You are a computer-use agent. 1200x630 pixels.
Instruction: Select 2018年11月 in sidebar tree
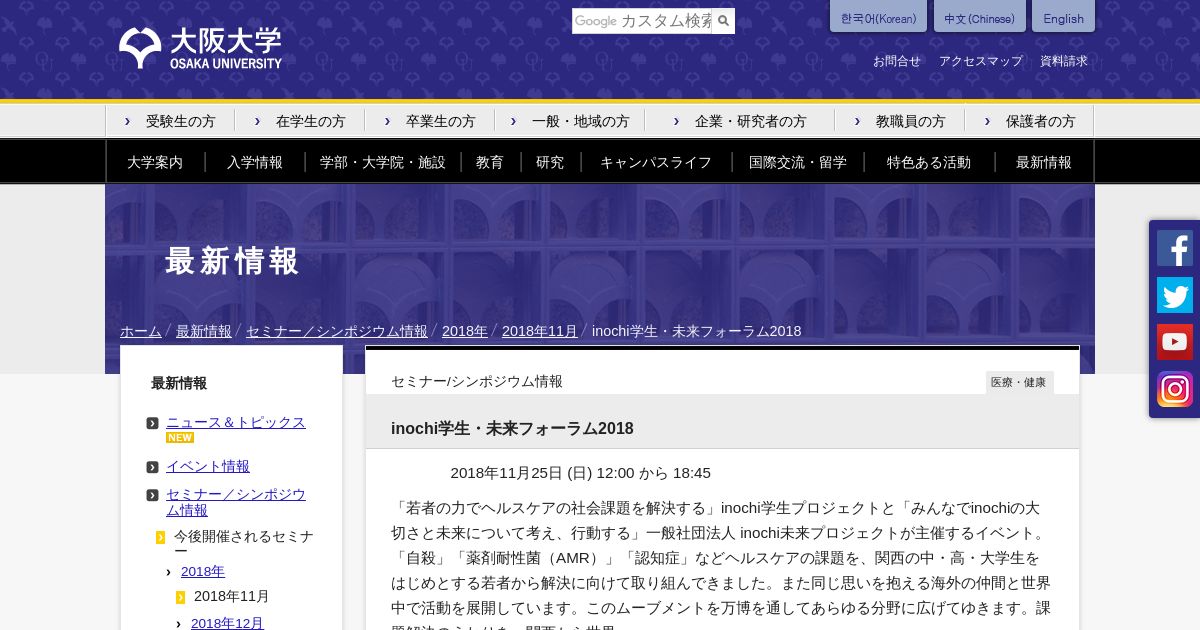pyautogui.click(x=232, y=596)
